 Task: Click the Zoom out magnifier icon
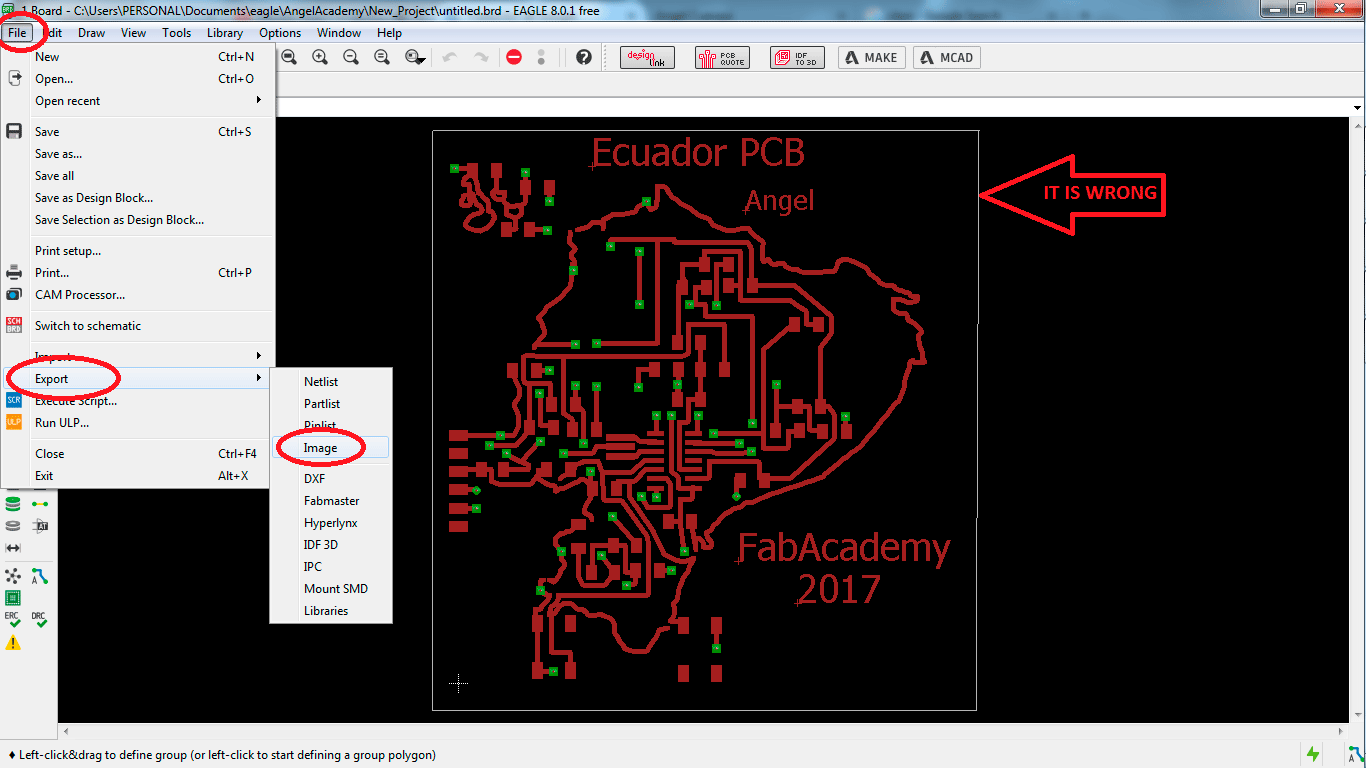tap(351, 58)
